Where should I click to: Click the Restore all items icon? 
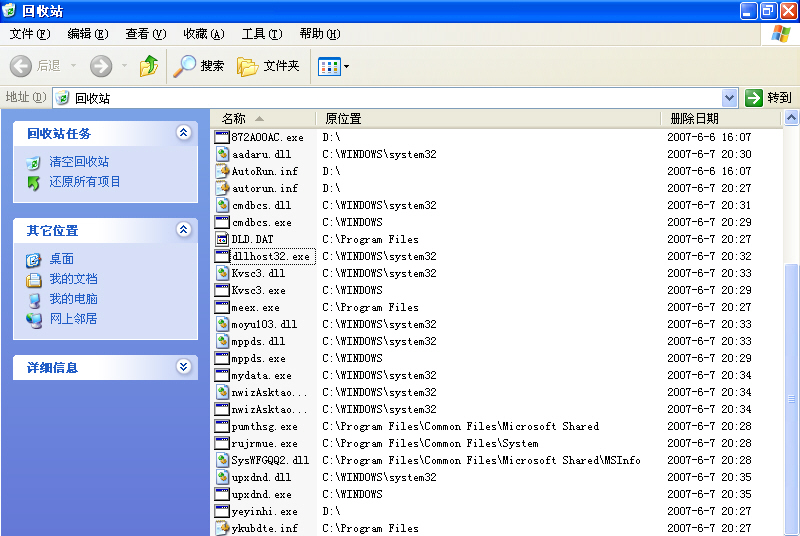33,182
